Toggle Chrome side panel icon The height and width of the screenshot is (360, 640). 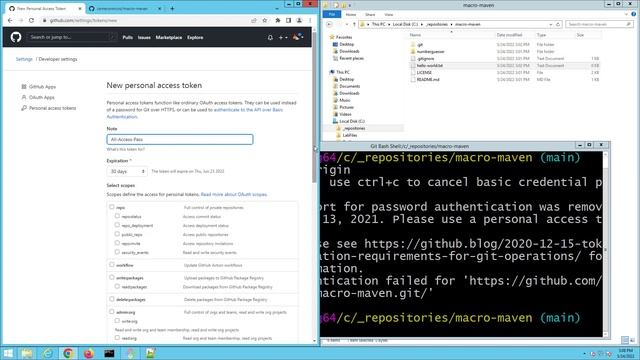tap(289, 20)
